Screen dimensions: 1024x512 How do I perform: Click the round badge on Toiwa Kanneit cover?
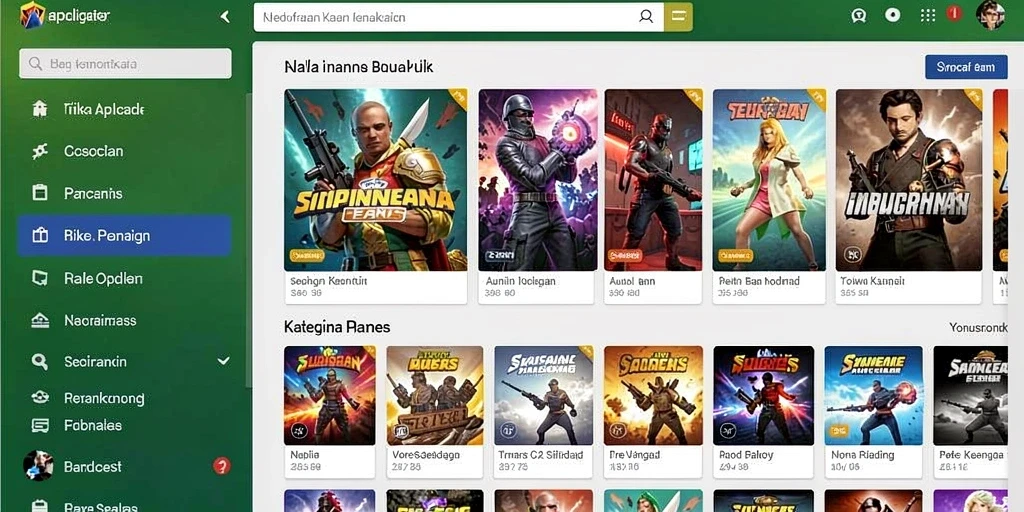tap(852, 255)
